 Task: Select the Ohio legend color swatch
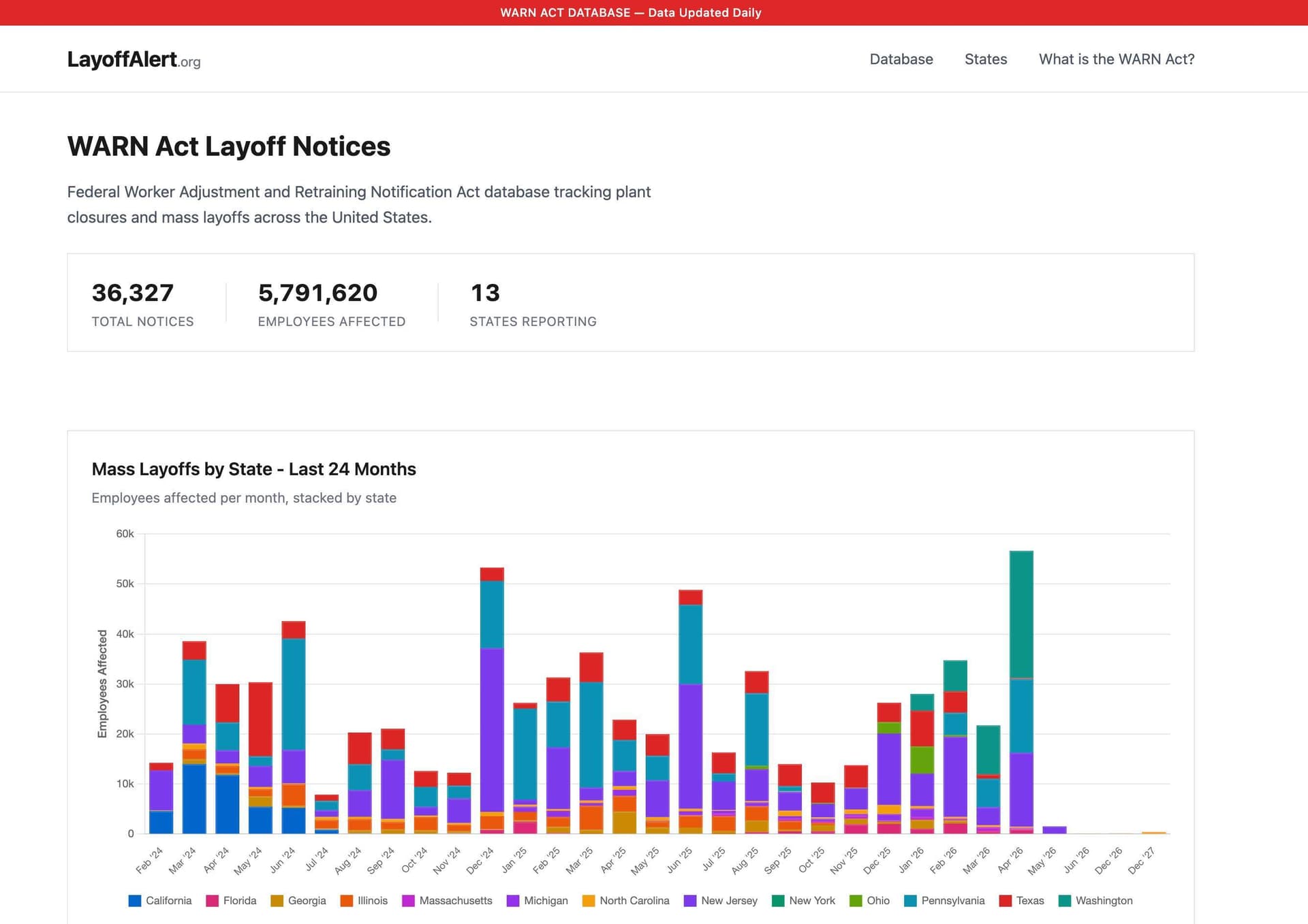855,900
